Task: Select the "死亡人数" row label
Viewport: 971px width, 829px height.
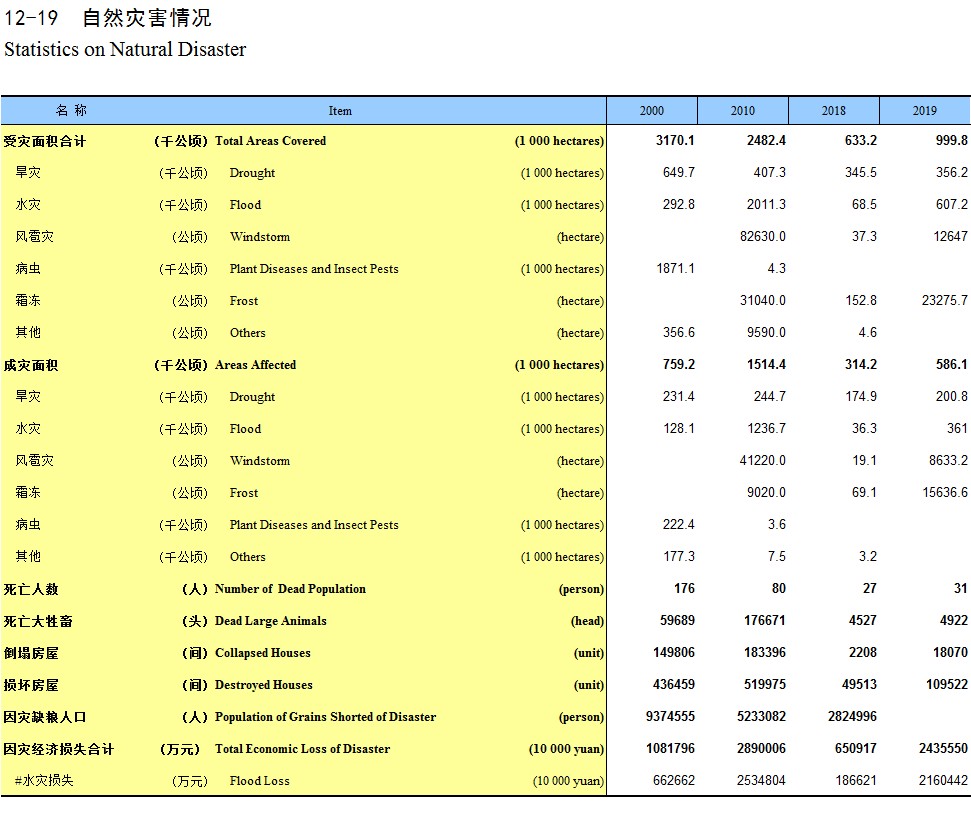Action: [31, 589]
